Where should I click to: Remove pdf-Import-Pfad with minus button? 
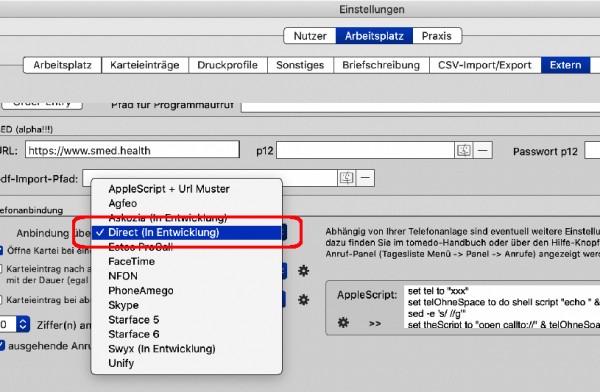pyautogui.click(x=365, y=178)
